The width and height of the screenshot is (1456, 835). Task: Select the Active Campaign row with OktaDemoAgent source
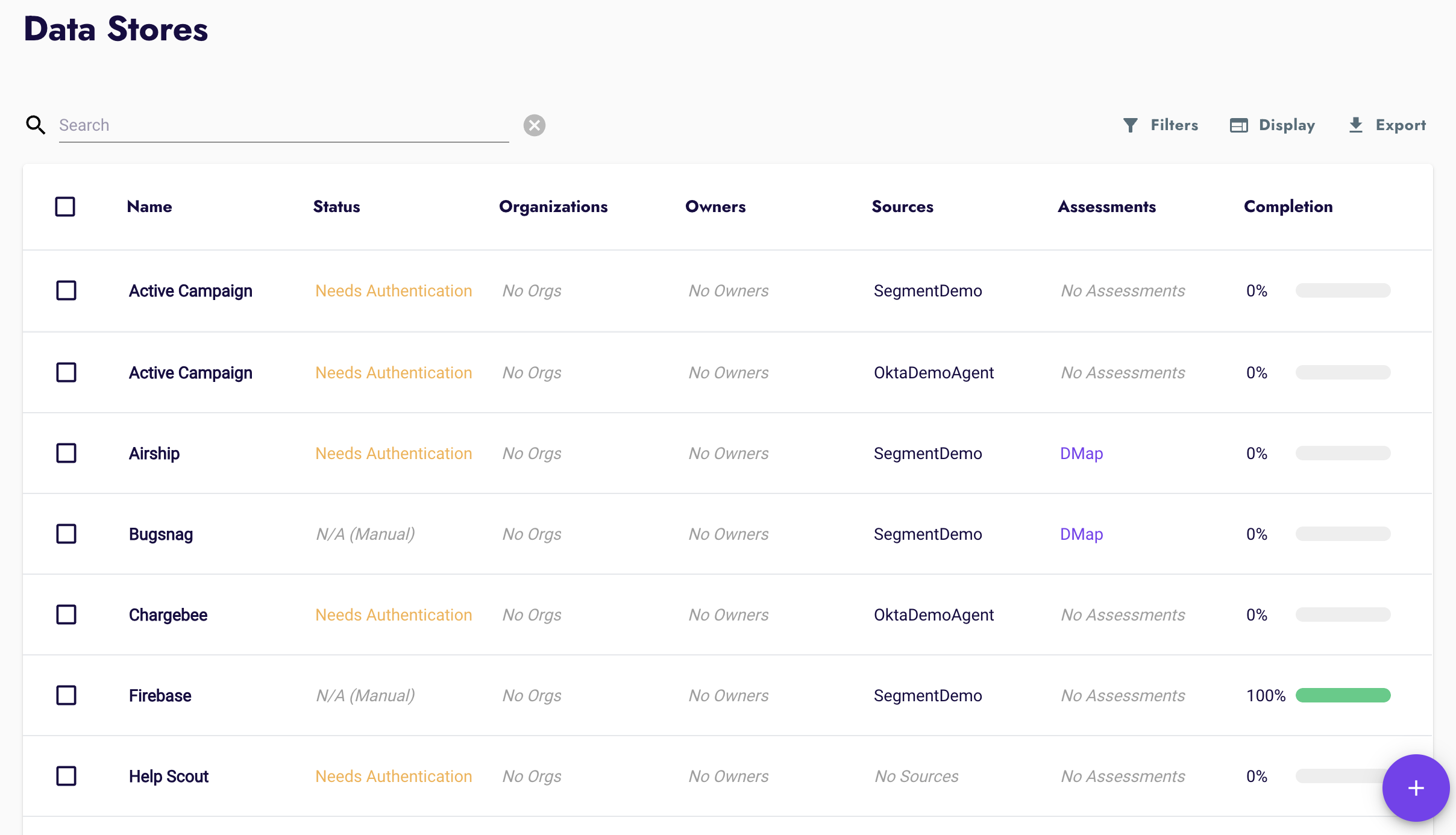[x=66, y=372]
